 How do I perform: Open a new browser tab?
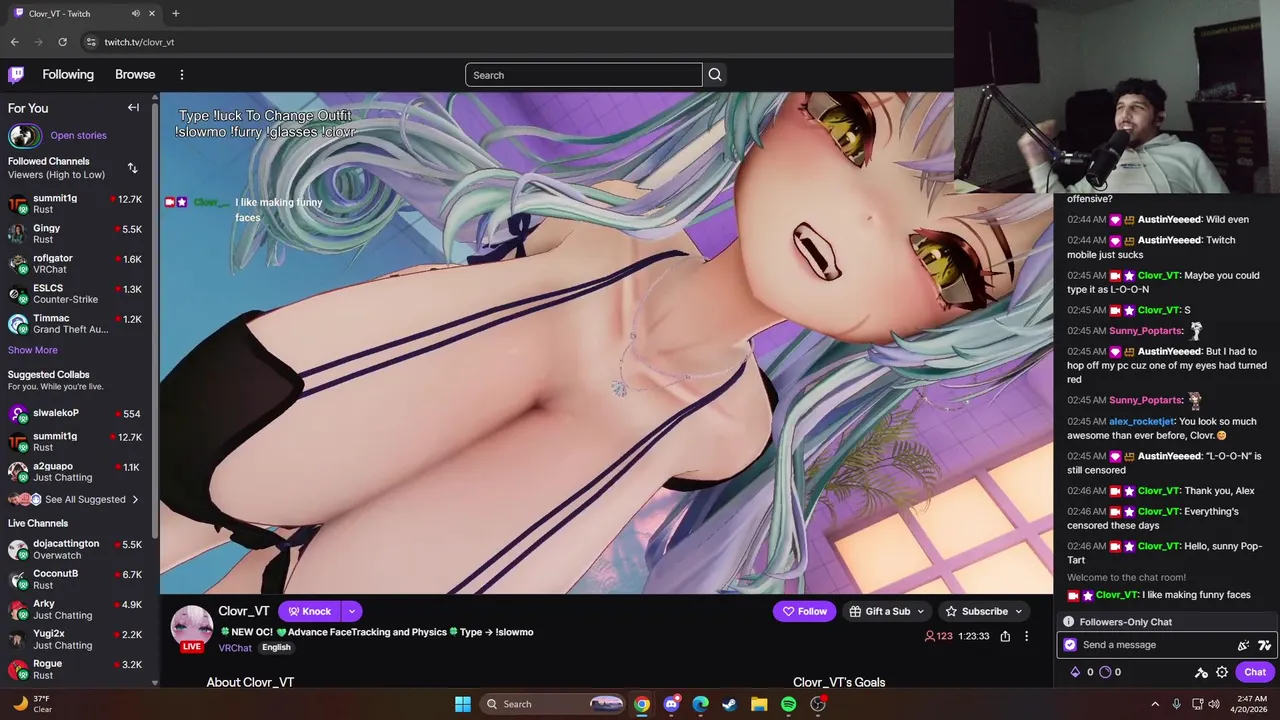(176, 14)
